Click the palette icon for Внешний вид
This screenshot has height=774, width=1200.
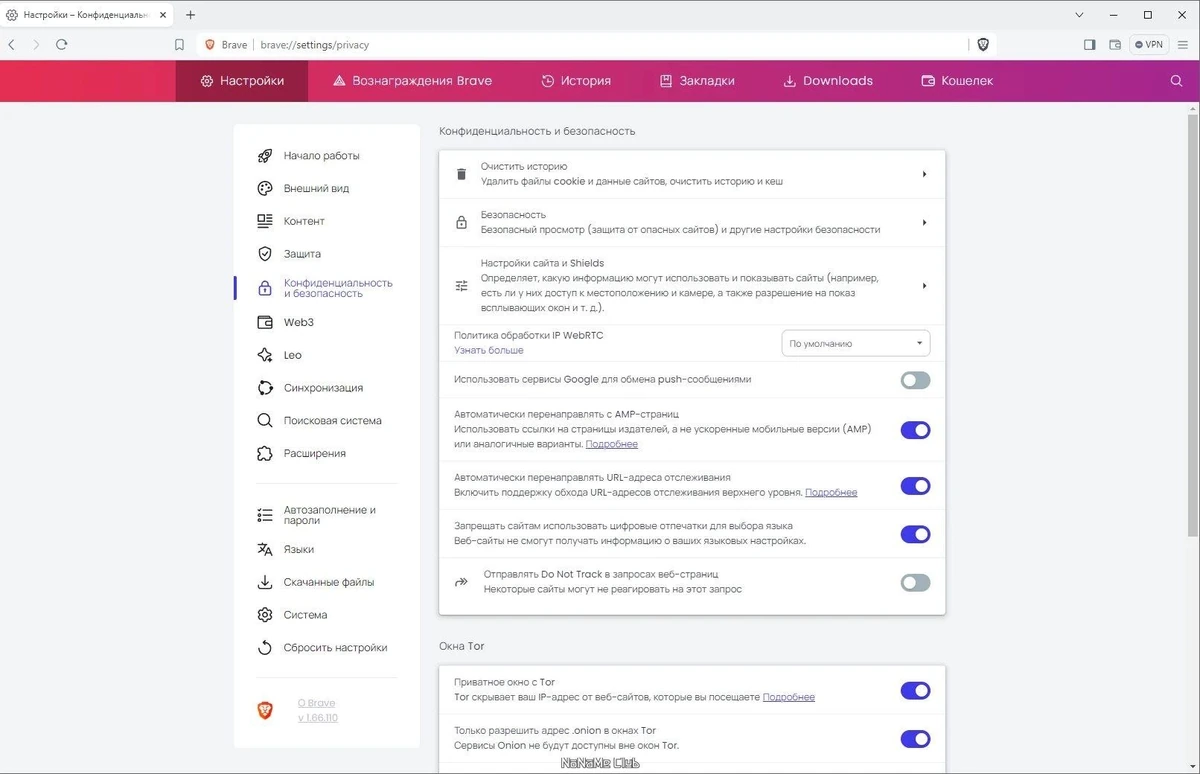click(265, 189)
